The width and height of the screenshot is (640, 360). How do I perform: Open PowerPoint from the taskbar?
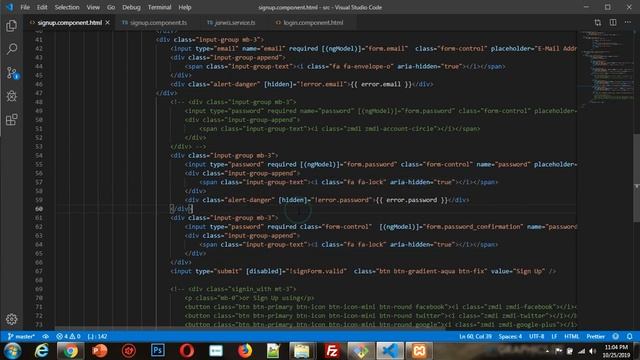99,351
